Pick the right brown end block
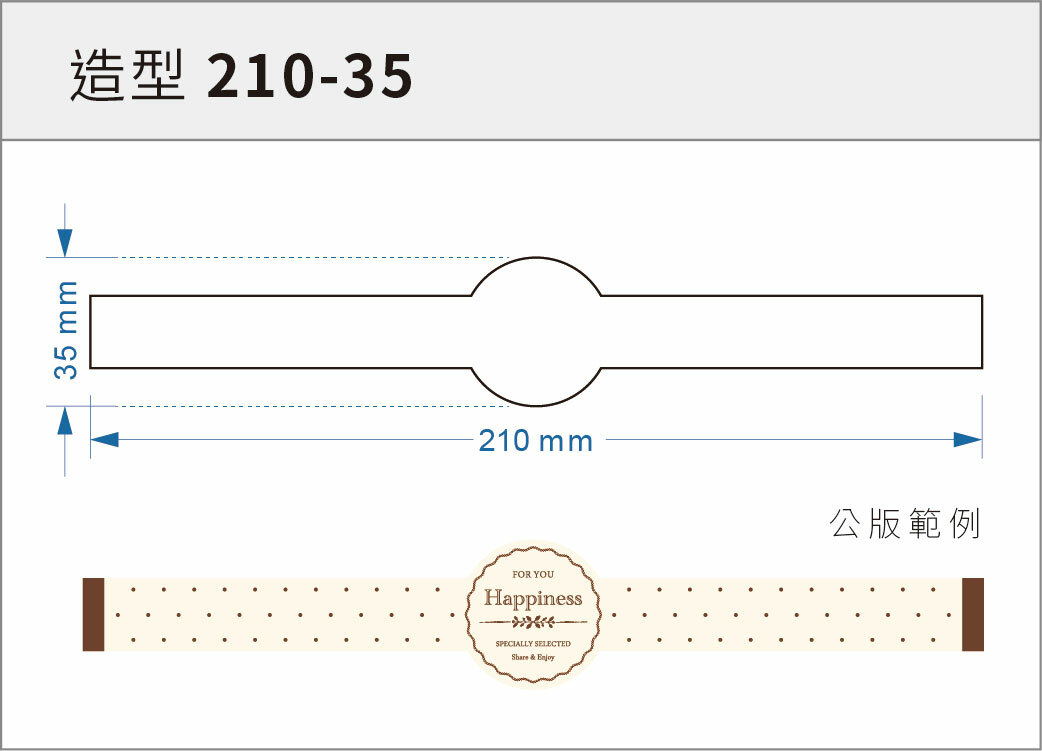Viewport: 1042px width, 751px height. [x=973, y=614]
